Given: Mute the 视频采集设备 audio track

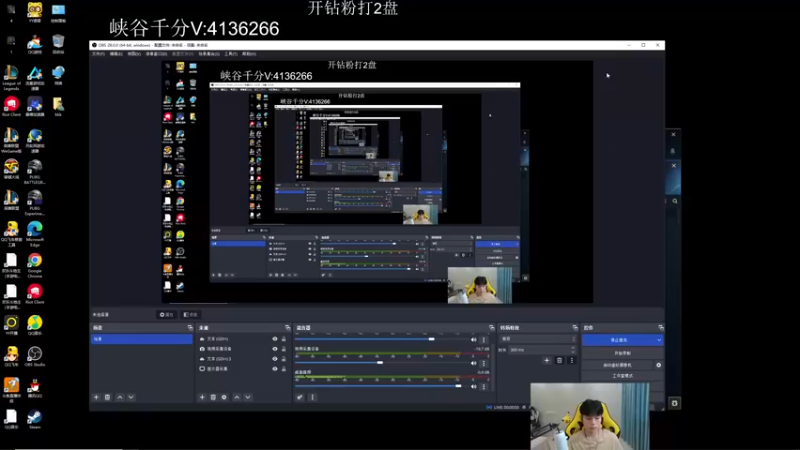Looking at the screenshot, I should point(473,363).
